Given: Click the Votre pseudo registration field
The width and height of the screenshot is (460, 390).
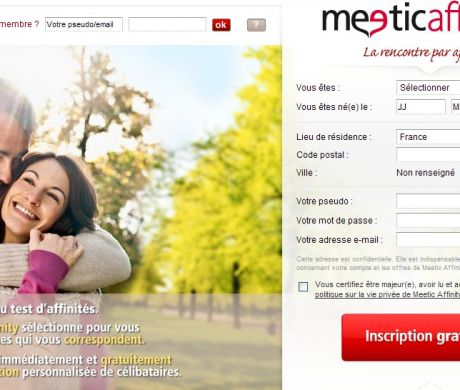Looking at the screenshot, I should coord(428,201).
